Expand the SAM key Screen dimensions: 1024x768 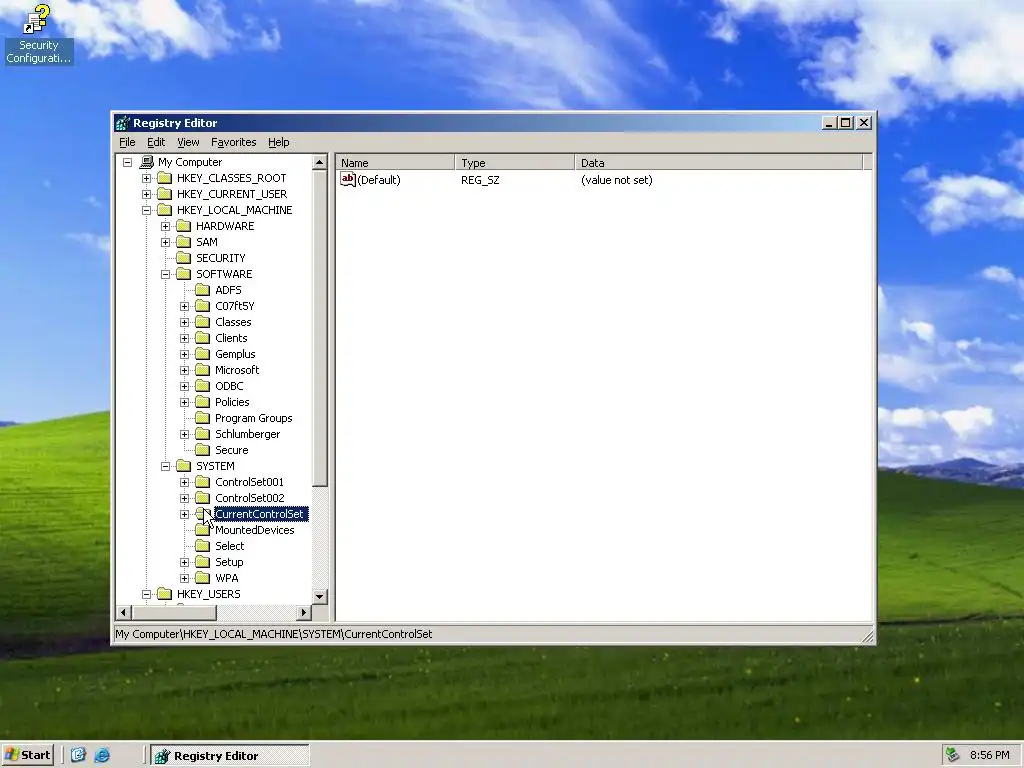pyautogui.click(x=165, y=242)
